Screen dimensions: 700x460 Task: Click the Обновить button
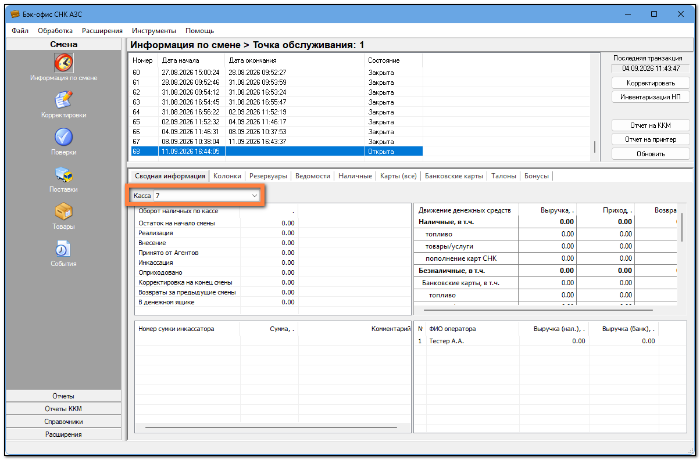[650, 154]
